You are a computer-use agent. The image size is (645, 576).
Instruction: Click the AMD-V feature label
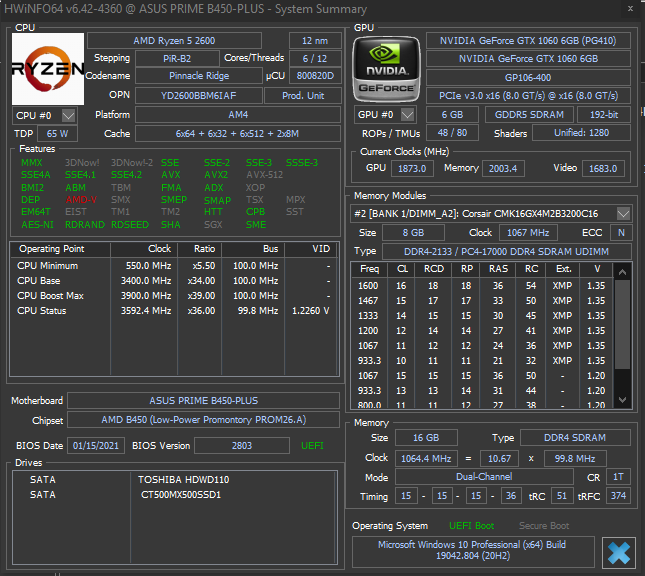point(81,200)
